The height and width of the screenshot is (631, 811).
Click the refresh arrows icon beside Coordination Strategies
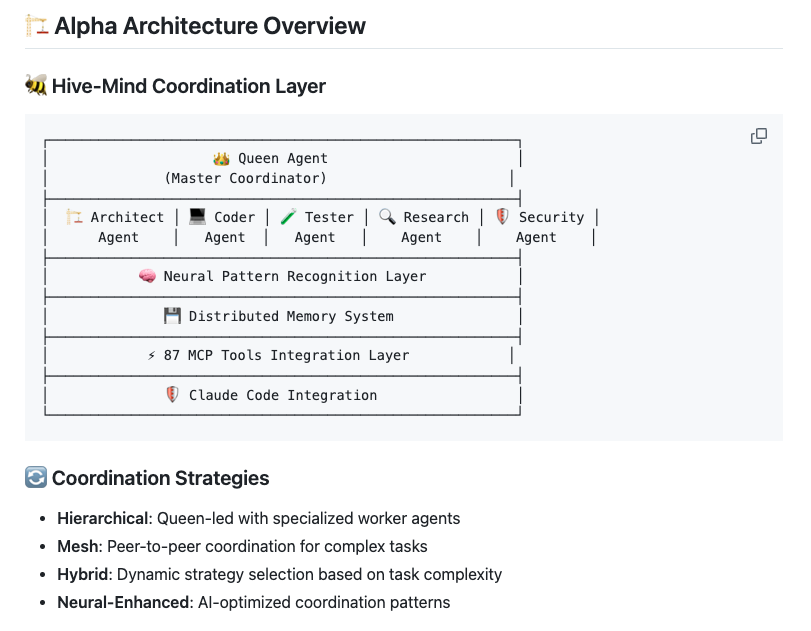point(36,478)
